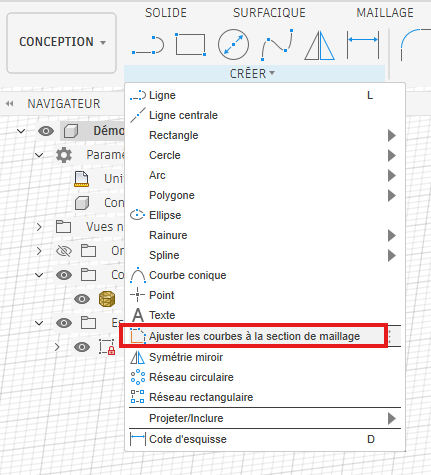Select the Rectangle tool icon in toolbar
Image resolution: width=431 pixels, height=475 pixels.
click(x=190, y=44)
